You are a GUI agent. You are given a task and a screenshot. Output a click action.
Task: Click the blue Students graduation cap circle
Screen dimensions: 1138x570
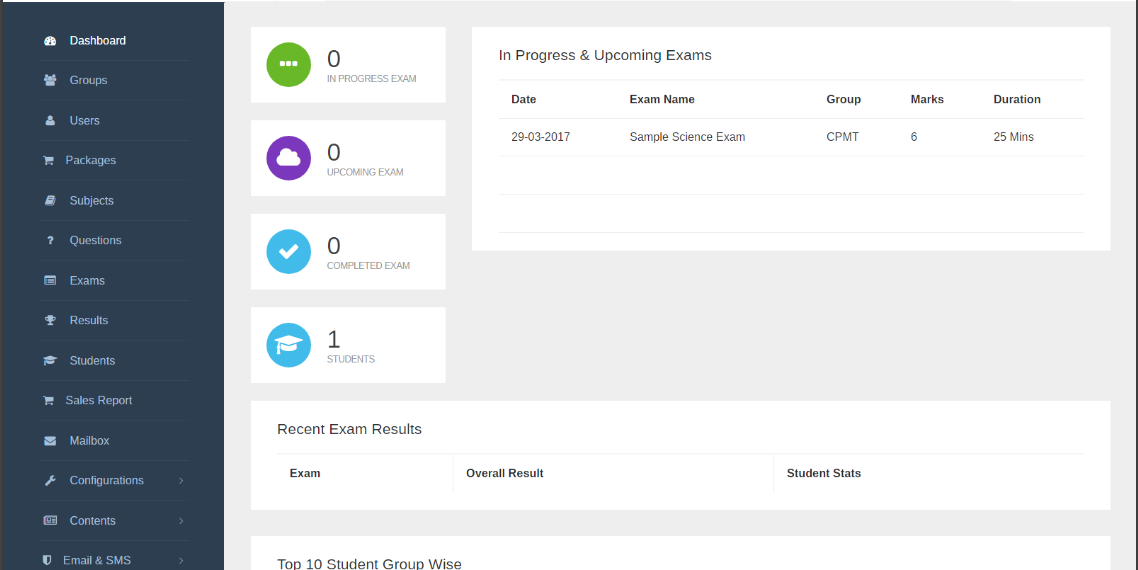tap(289, 345)
